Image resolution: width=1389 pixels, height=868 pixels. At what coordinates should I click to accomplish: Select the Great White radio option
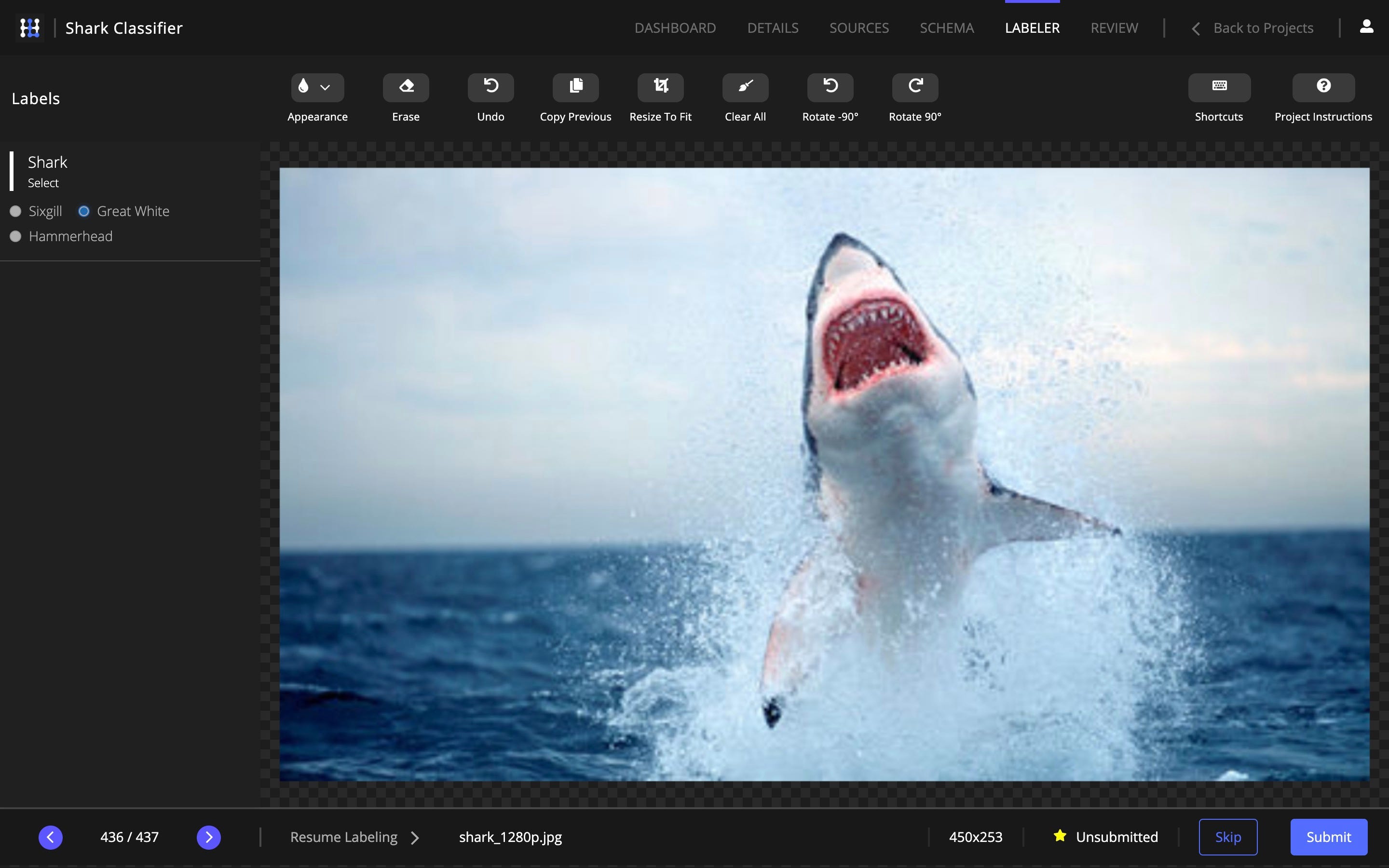click(84, 211)
